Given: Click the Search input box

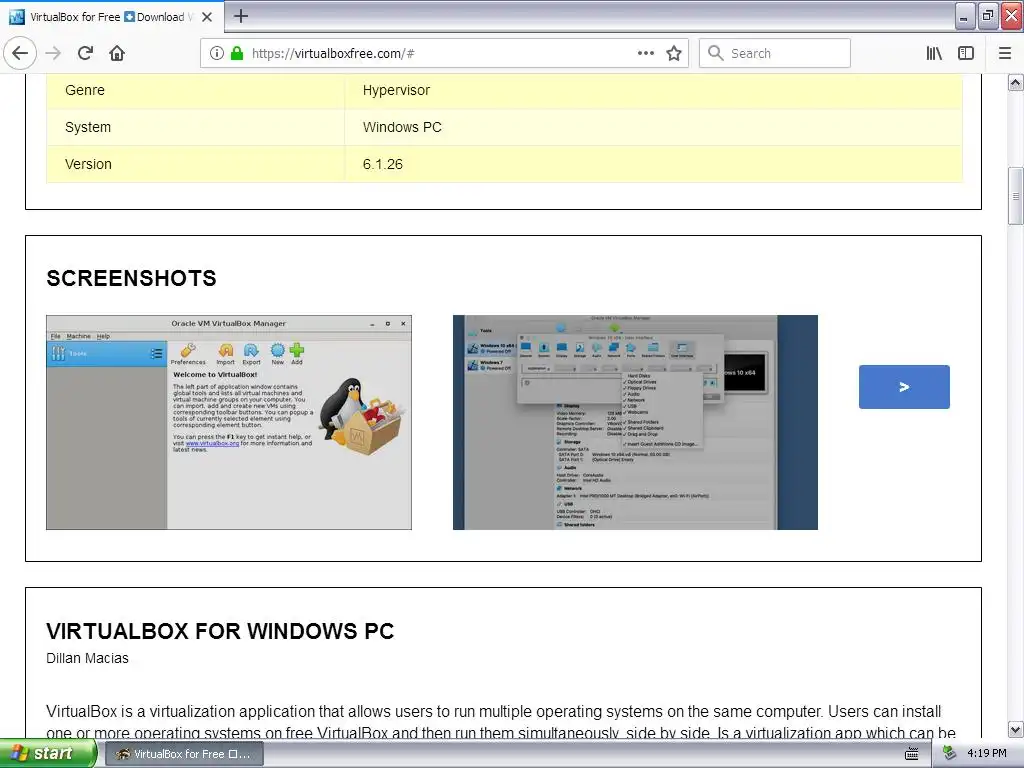Looking at the screenshot, I should coord(775,53).
